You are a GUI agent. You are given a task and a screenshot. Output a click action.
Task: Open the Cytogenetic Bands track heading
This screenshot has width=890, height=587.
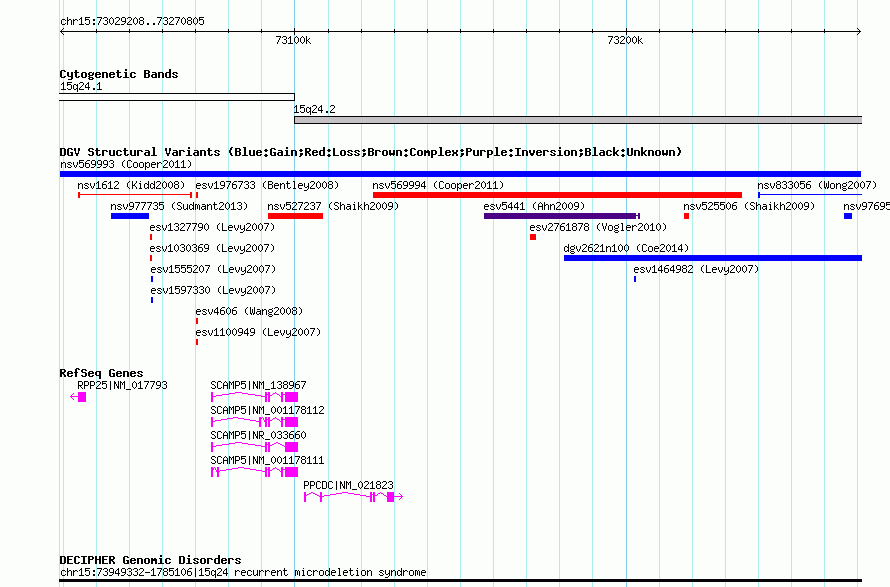coord(119,74)
